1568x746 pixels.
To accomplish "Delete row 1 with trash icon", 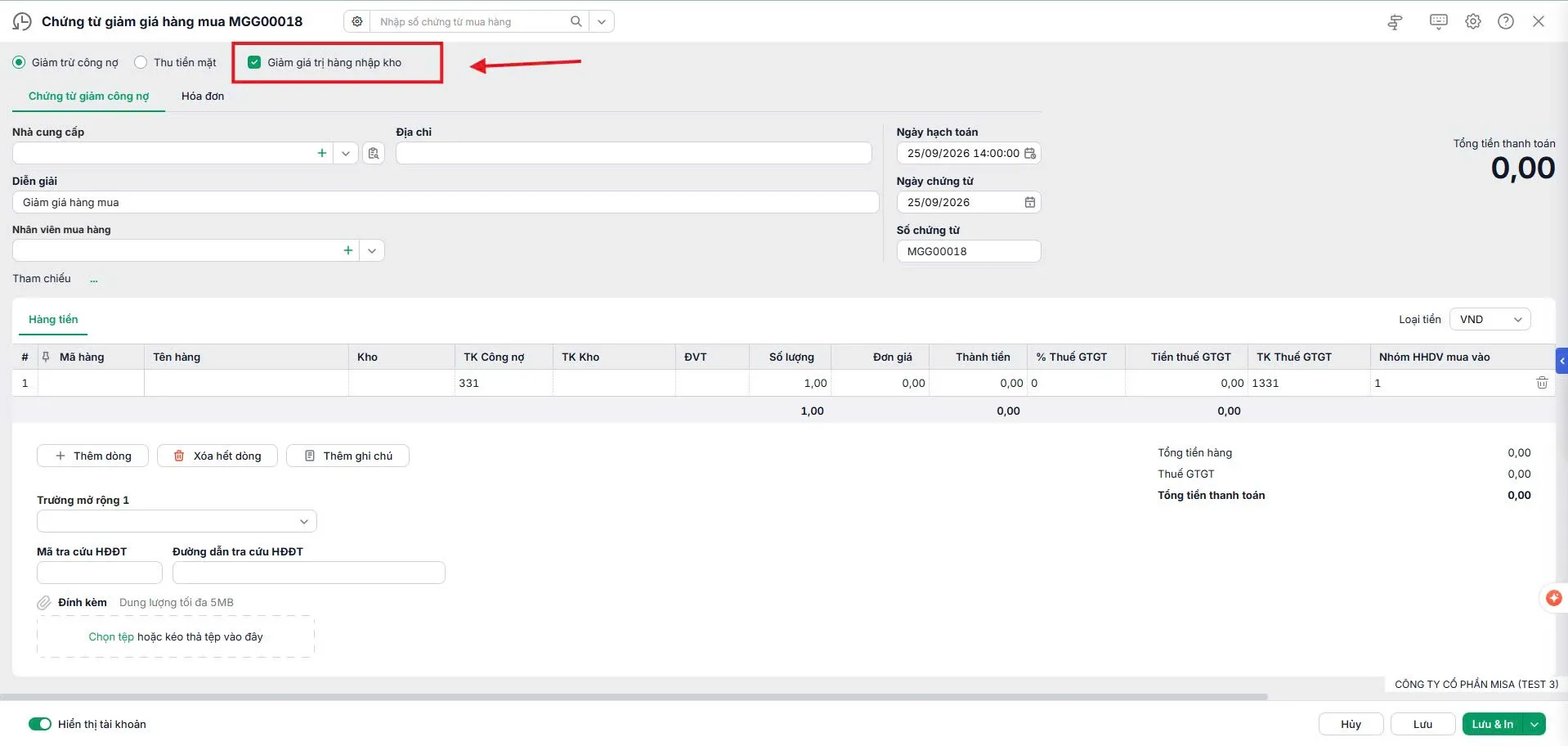I will 1542,383.
